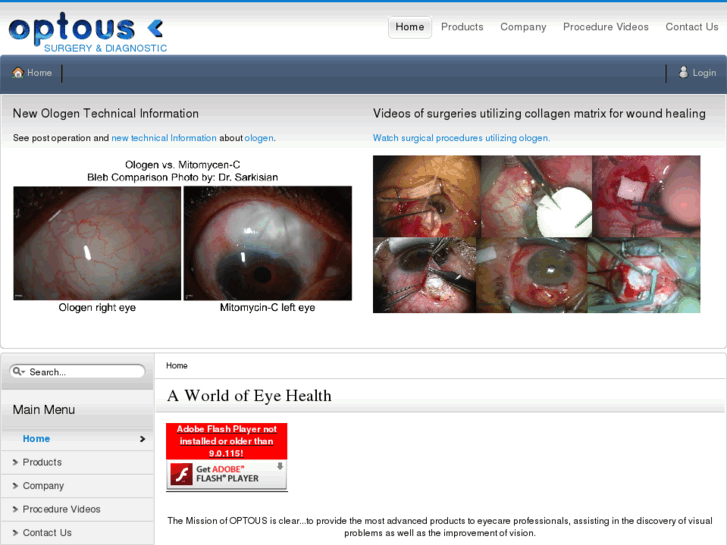Click the 'Main Menu' sidebar heading
This screenshot has height=545, width=727.
pyautogui.click(x=44, y=410)
